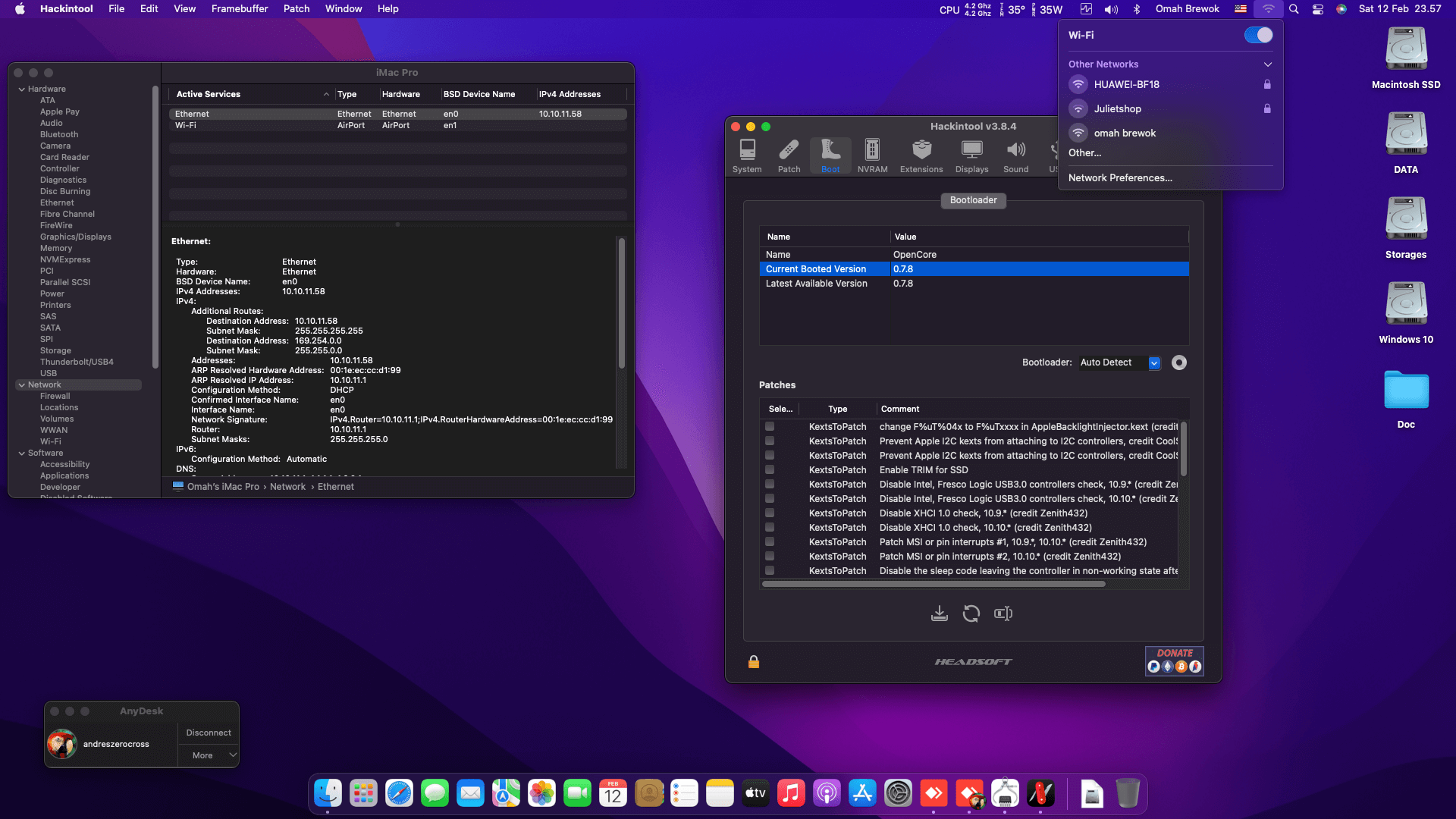Image resolution: width=1456 pixels, height=819 pixels.
Task: Open the Patch menu in the menu bar
Action: [x=297, y=9]
